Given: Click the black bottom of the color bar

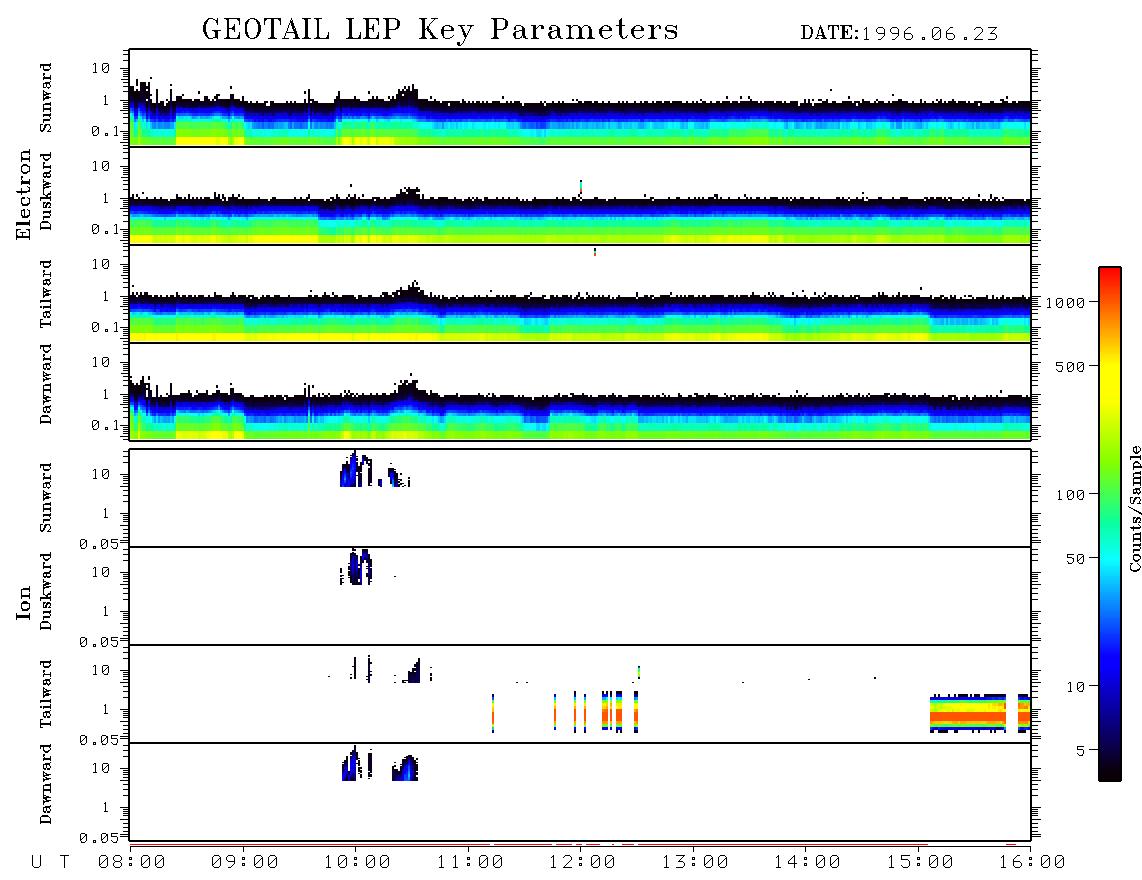Looking at the screenshot, I should [1110, 769].
